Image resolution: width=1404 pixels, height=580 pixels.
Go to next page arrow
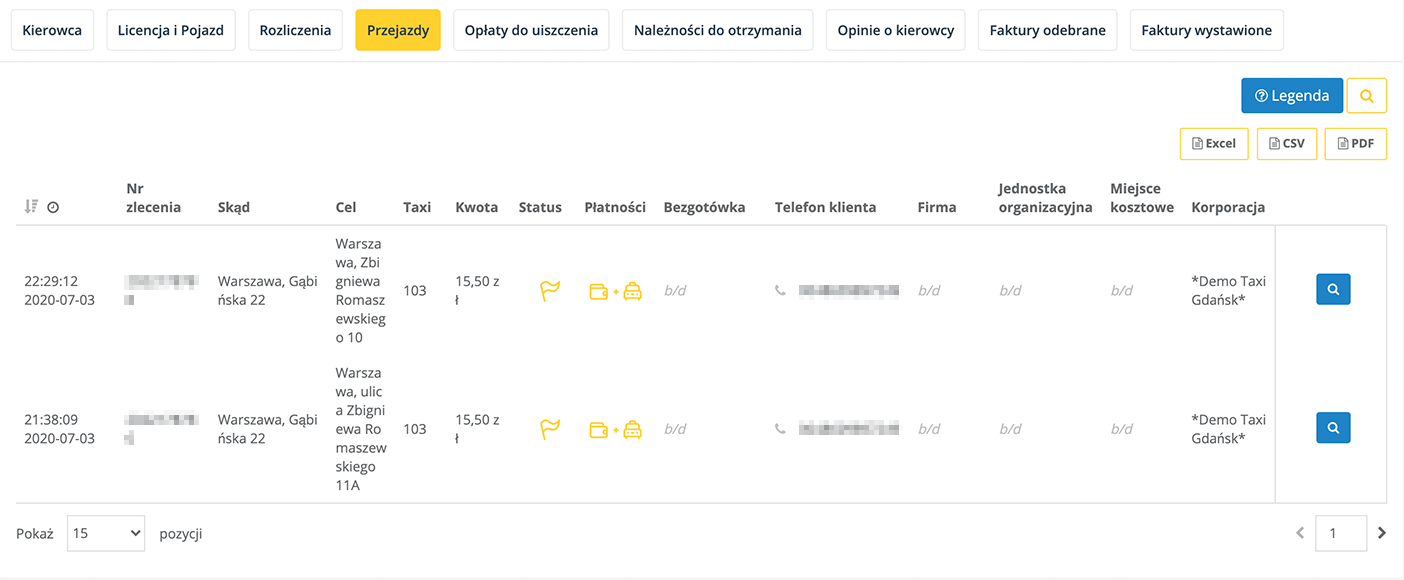tap(1382, 533)
